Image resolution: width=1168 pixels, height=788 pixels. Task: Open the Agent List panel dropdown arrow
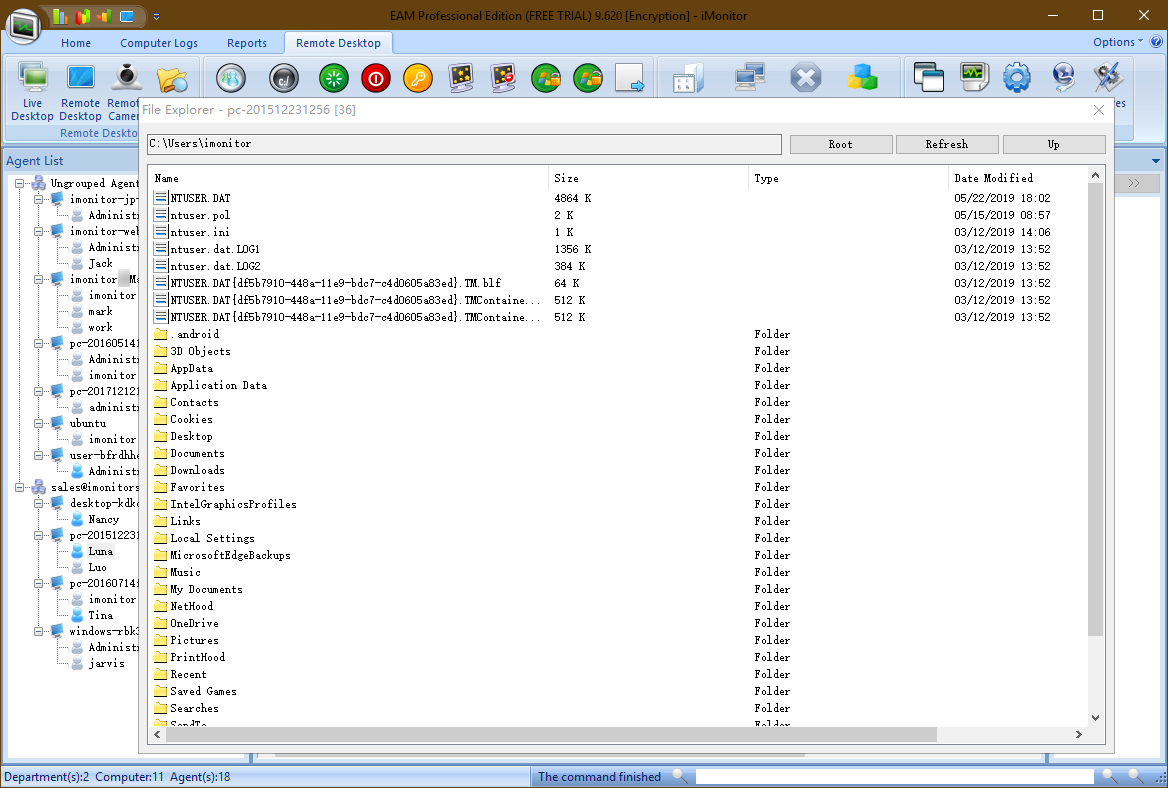1155,161
